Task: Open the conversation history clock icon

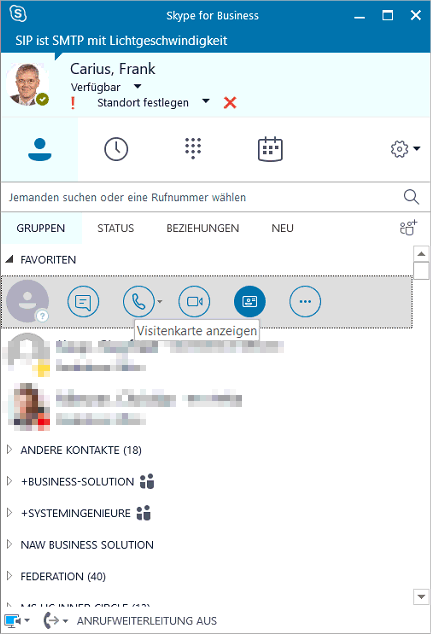Action: coord(116,149)
